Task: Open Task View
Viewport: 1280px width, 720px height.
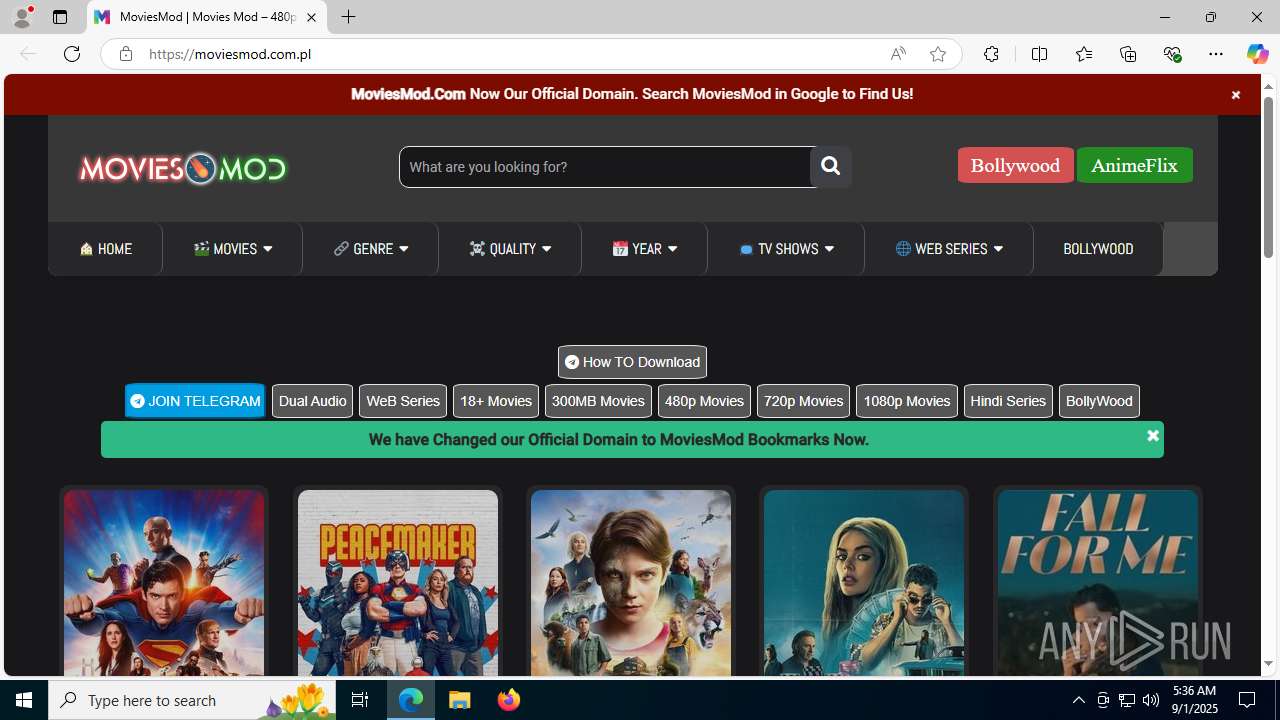Action: coord(360,700)
